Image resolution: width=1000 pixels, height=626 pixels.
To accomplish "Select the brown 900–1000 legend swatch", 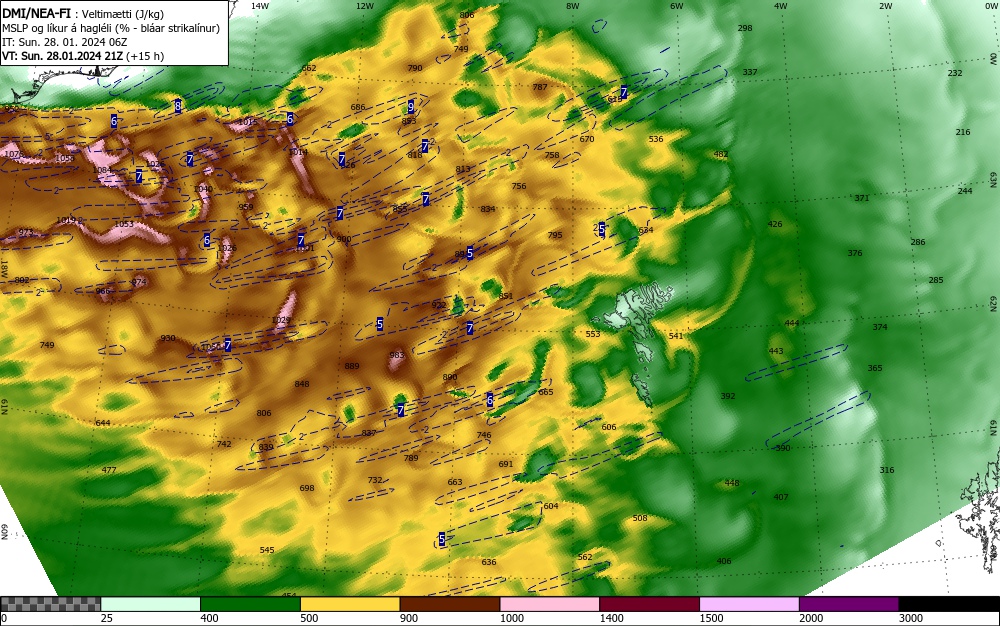I will coord(450,604).
